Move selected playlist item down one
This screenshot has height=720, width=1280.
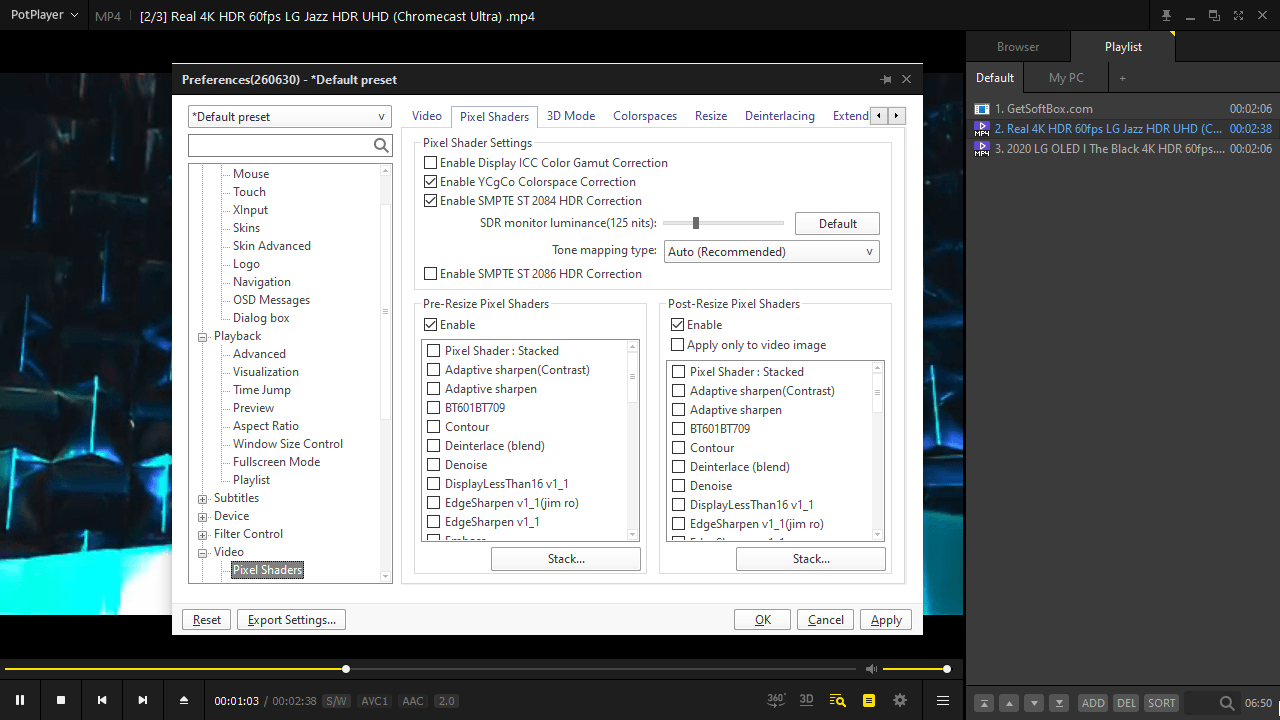click(1035, 703)
